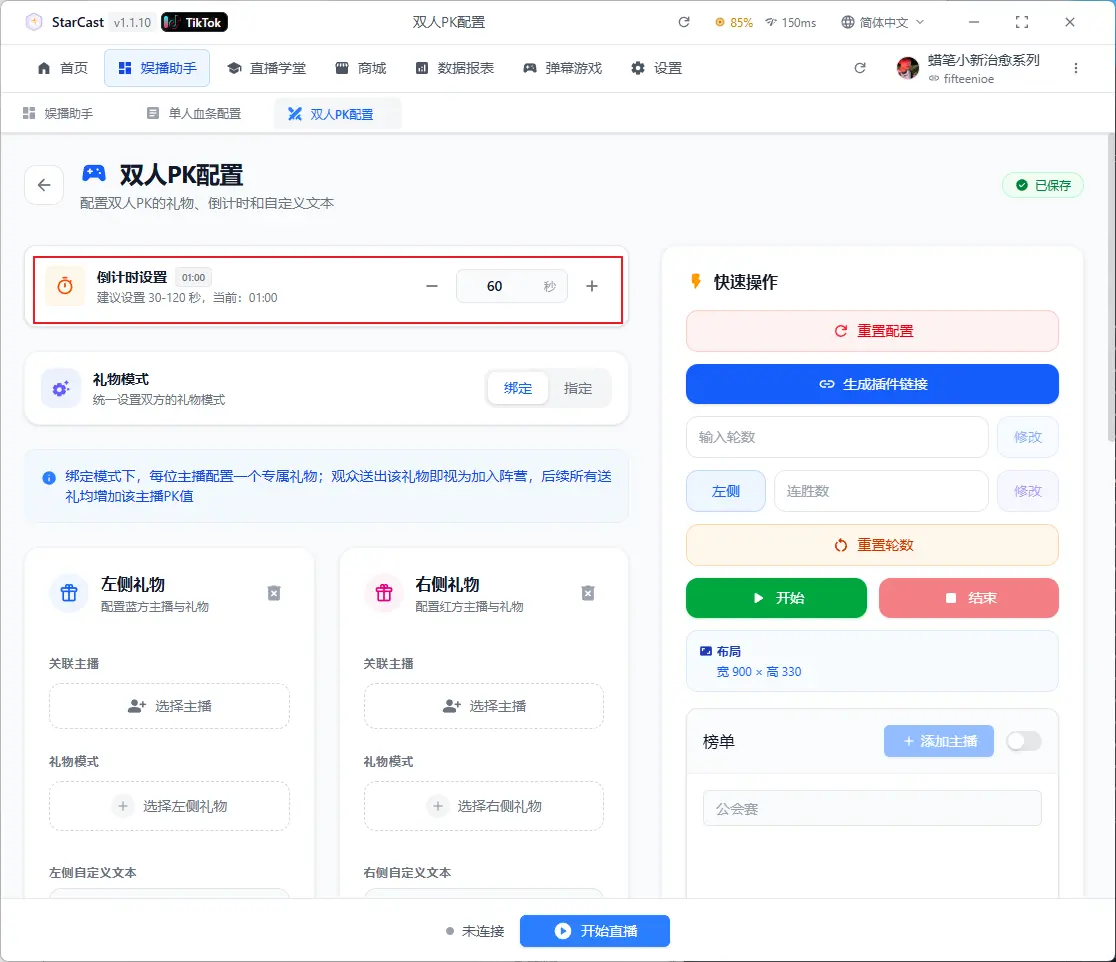1116x962 pixels.
Task: Open the 简体中文 language dropdown
Action: pyautogui.click(x=883, y=22)
